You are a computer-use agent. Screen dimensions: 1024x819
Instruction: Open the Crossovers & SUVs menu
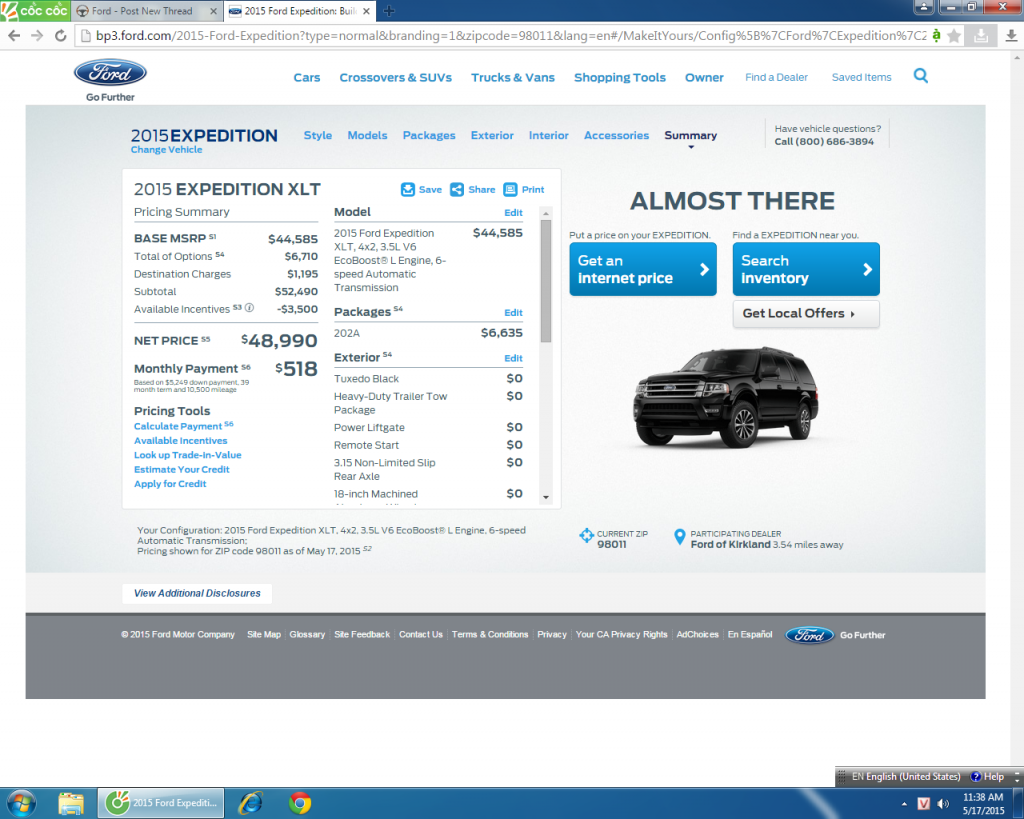(396, 78)
